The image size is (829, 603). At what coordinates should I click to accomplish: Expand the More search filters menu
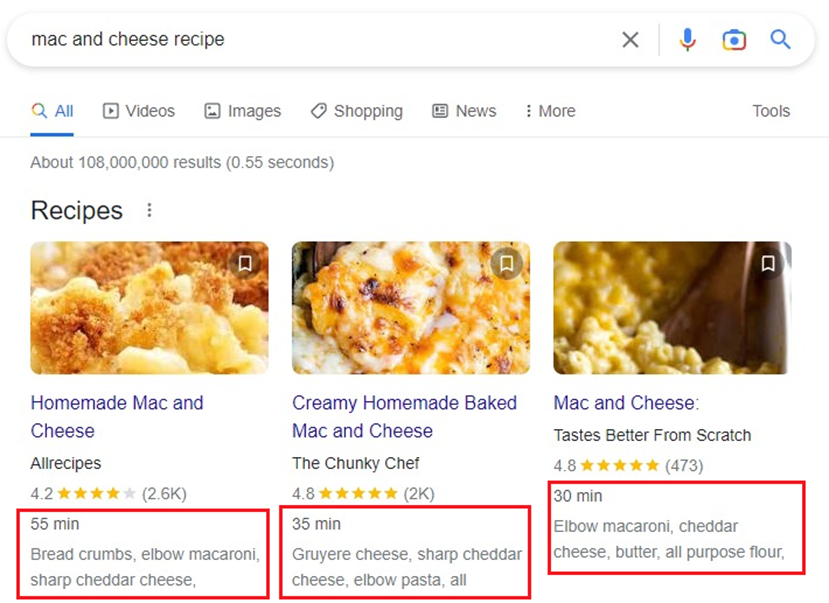[x=550, y=111]
